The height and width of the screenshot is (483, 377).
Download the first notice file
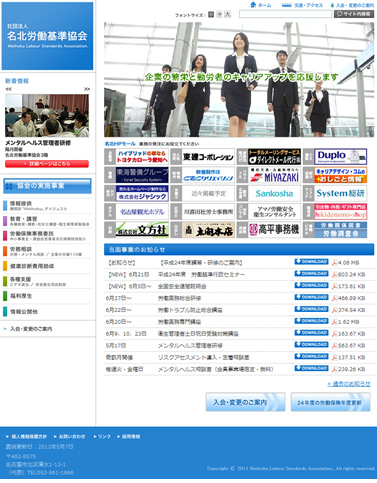pyautogui.click(x=311, y=262)
